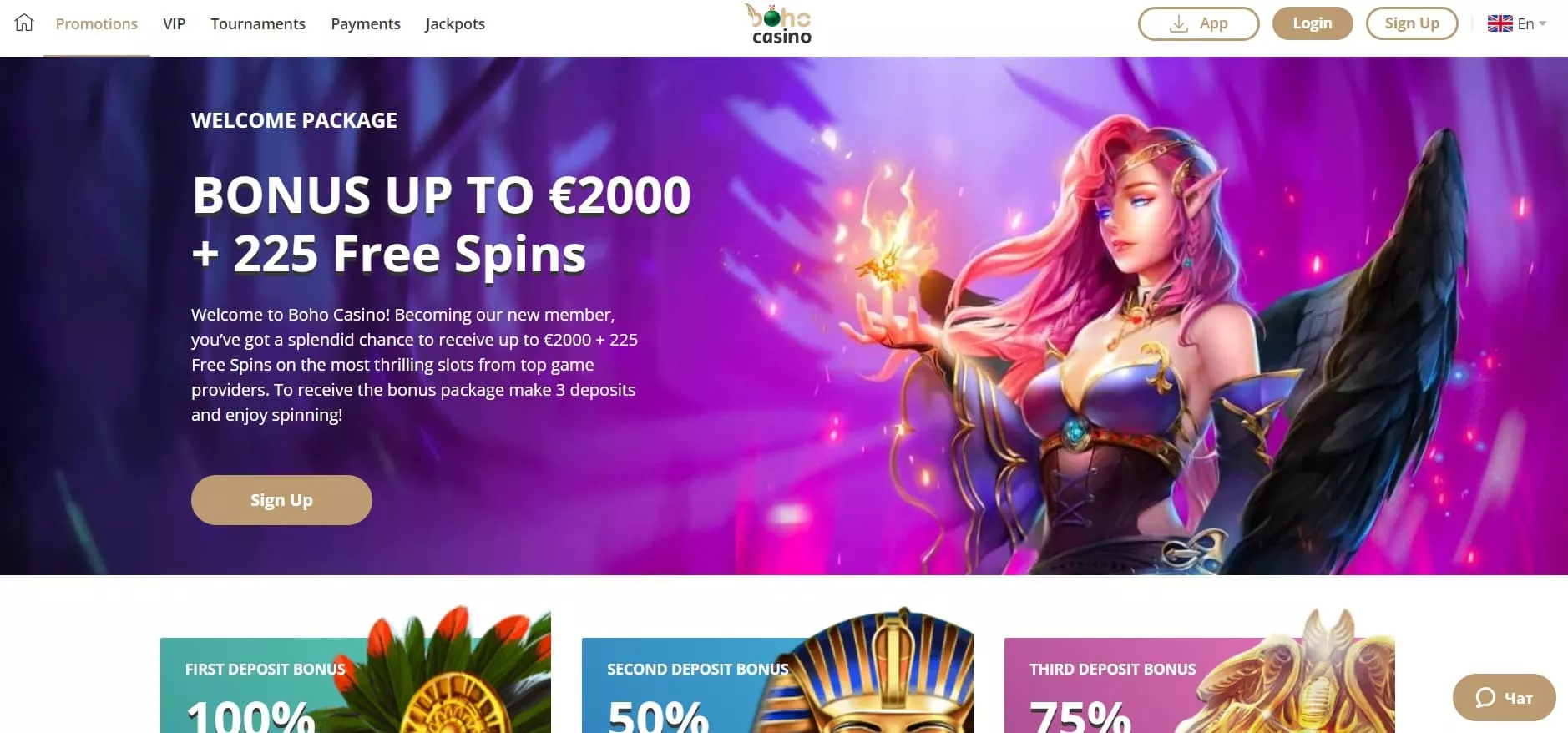Click the header Sign Up button
Screen dimensions: 1568x733
coord(1412,23)
